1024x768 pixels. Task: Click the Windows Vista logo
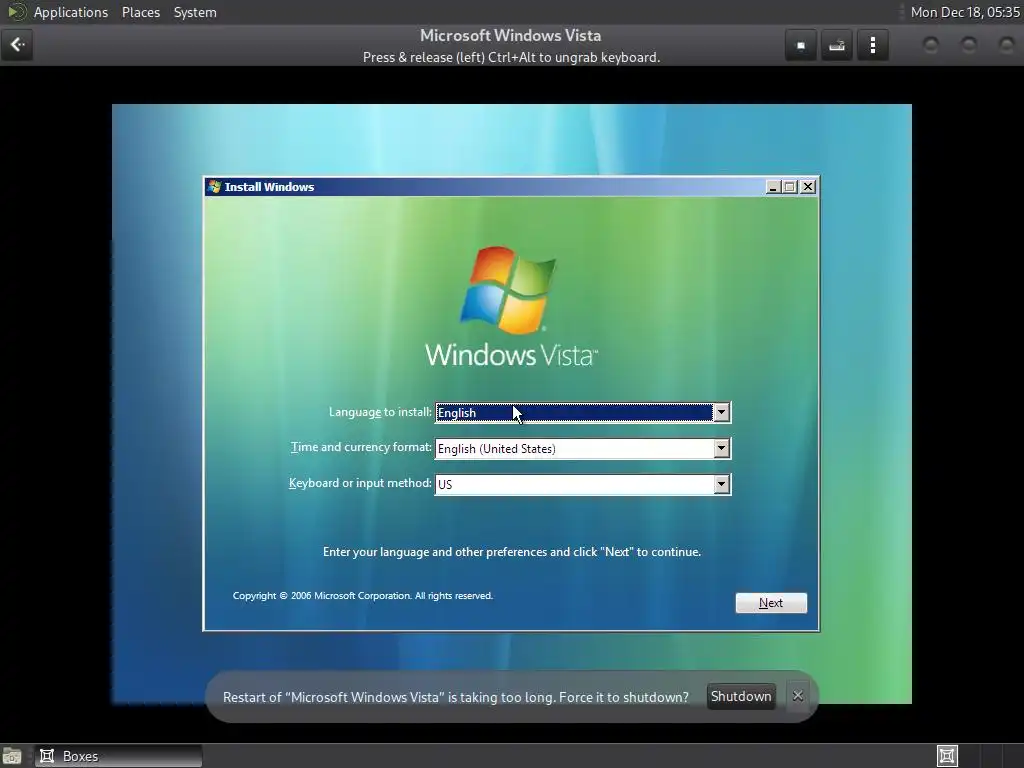click(x=511, y=306)
